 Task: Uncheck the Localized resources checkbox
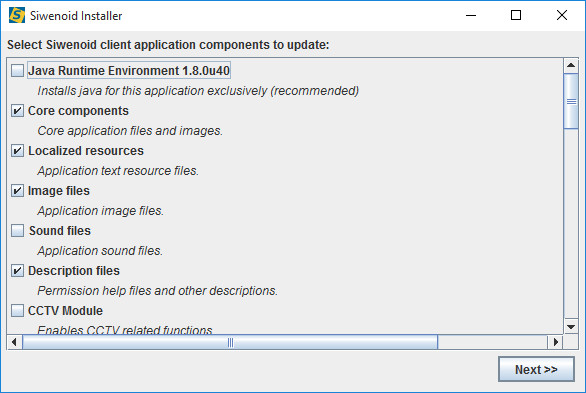click(17, 151)
